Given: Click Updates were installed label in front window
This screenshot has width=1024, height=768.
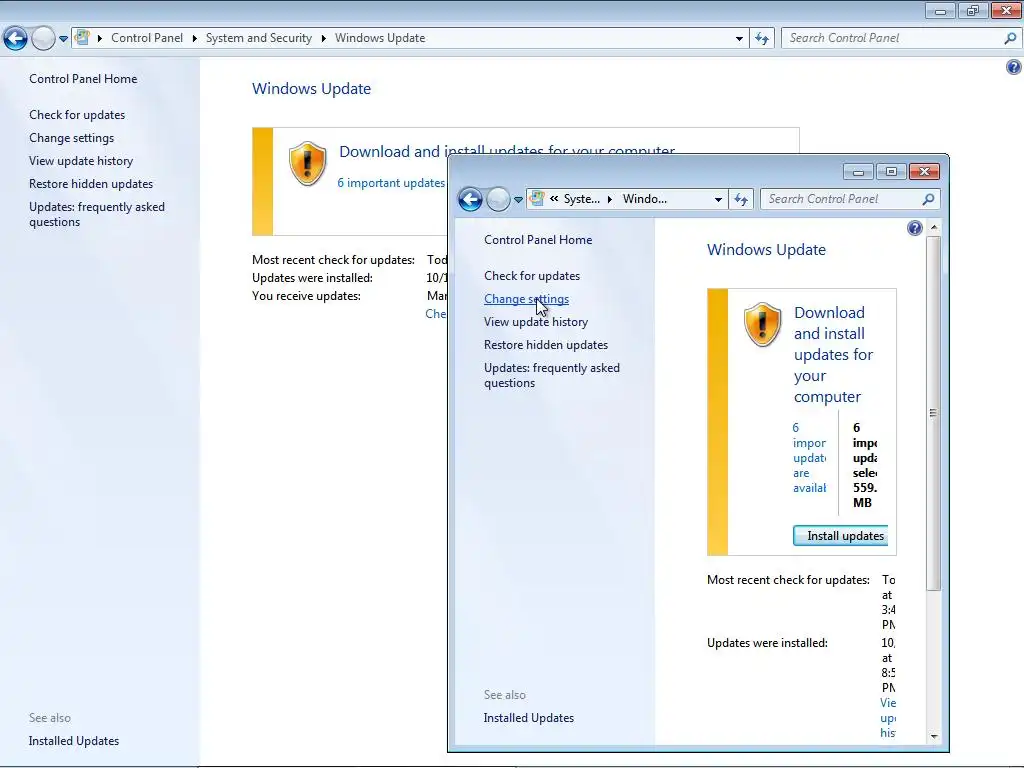Looking at the screenshot, I should [x=767, y=643].
